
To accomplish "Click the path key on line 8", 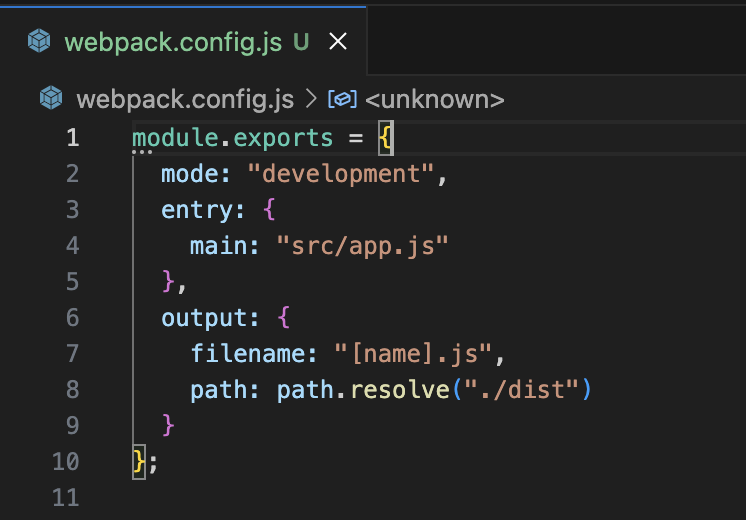I will coord(218,391).
